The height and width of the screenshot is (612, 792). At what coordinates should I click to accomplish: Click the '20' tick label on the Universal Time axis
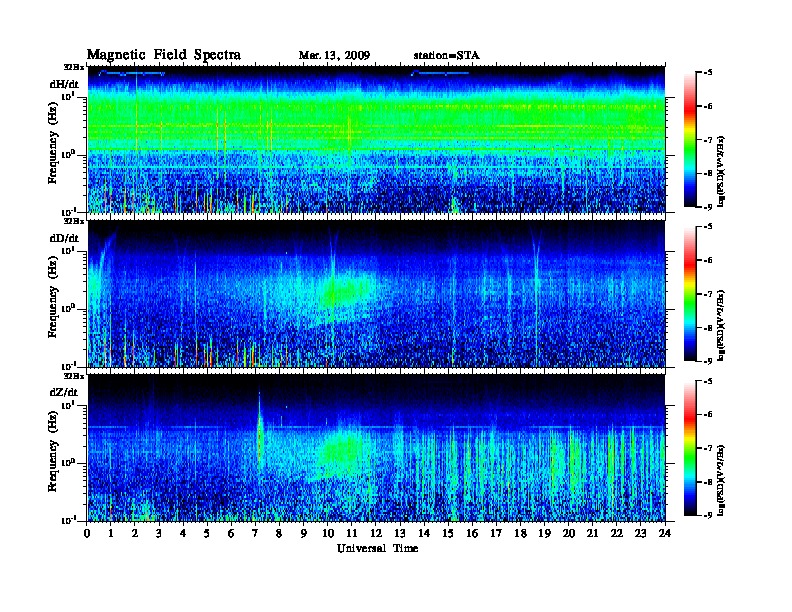click(x=568, y=533)
